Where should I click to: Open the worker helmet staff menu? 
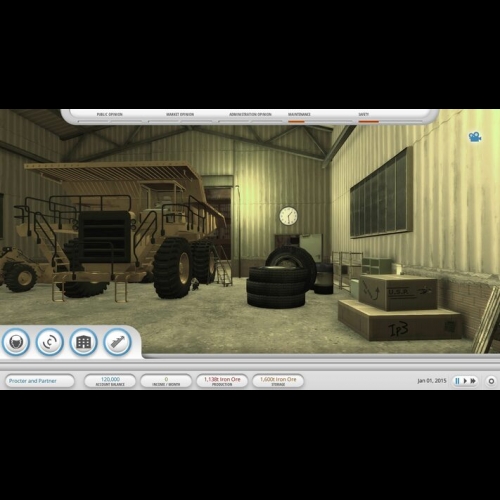tap(16, 342)
